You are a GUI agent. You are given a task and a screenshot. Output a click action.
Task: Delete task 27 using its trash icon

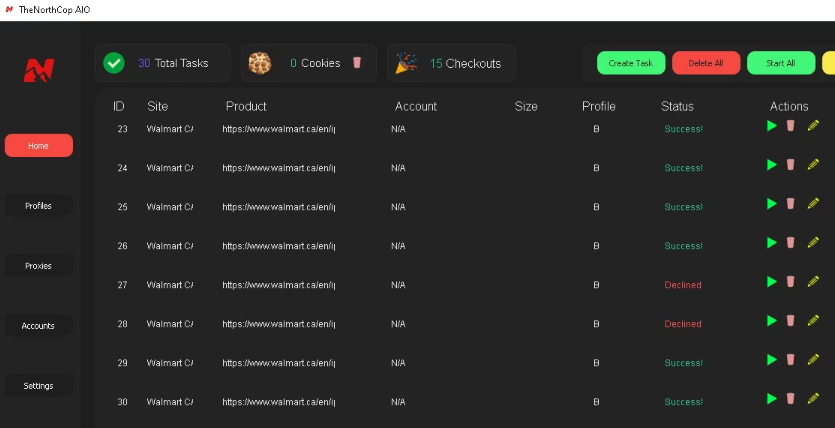tap(790, 281)
